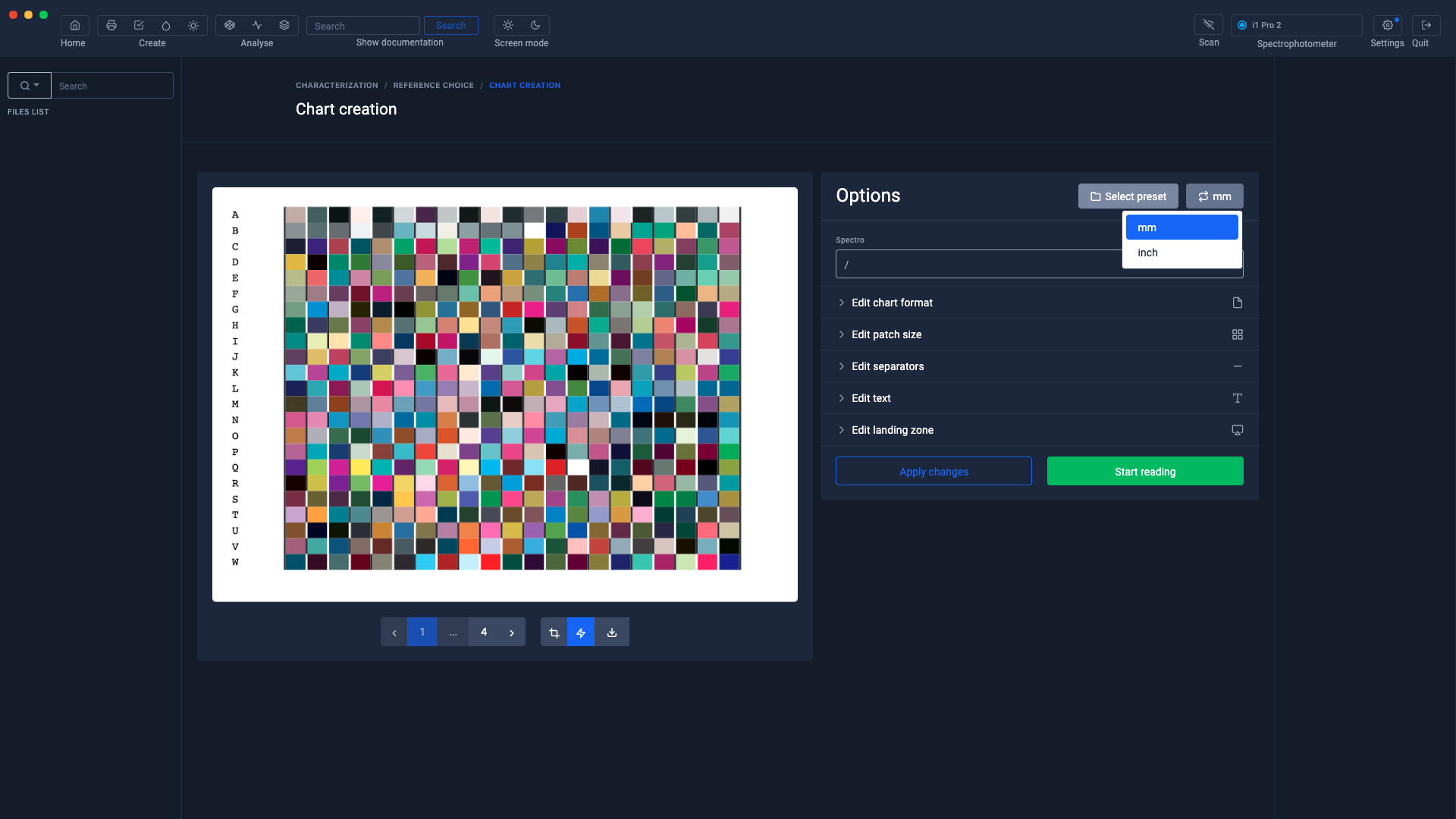Viewport: 1456px width, 819px height.
Task: Choose mm in the unit menu
Action: click(x=1182, y=227)
